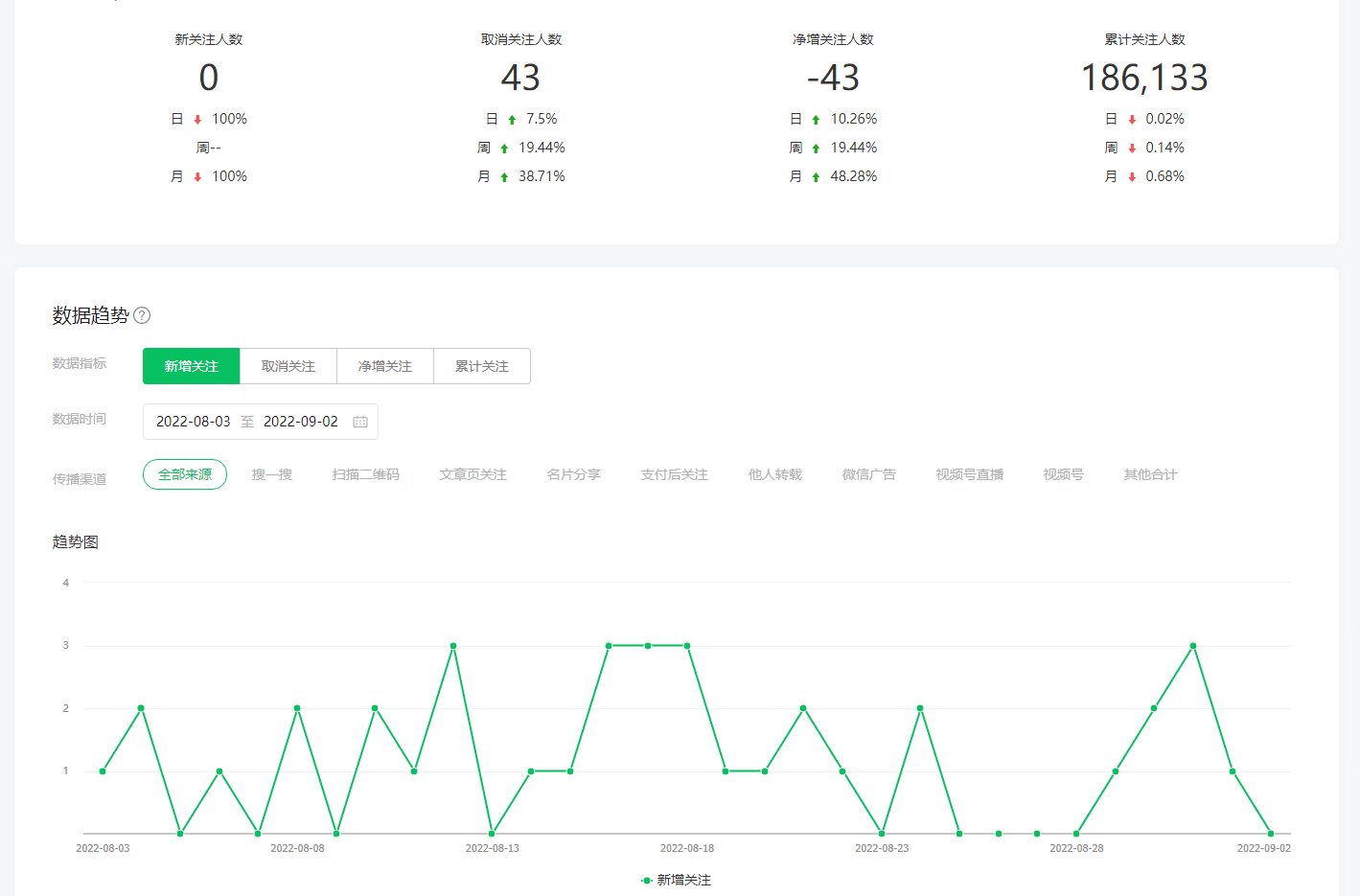Click chart data point at 2022-08-23
The height and width of the screenshot is (896, 1360).
[882, 834]
